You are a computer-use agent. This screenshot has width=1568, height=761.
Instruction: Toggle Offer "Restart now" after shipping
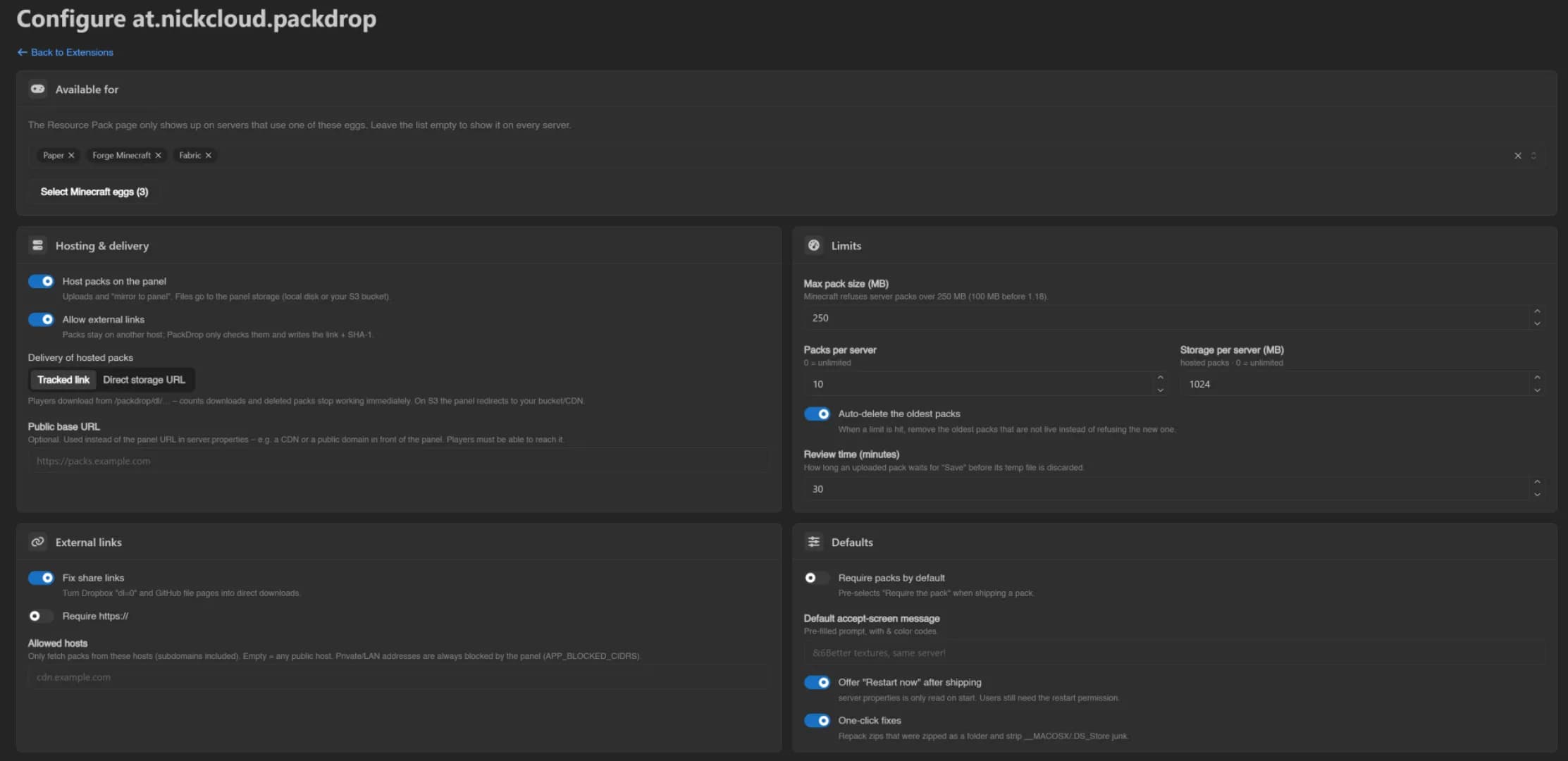pos(817,682)
